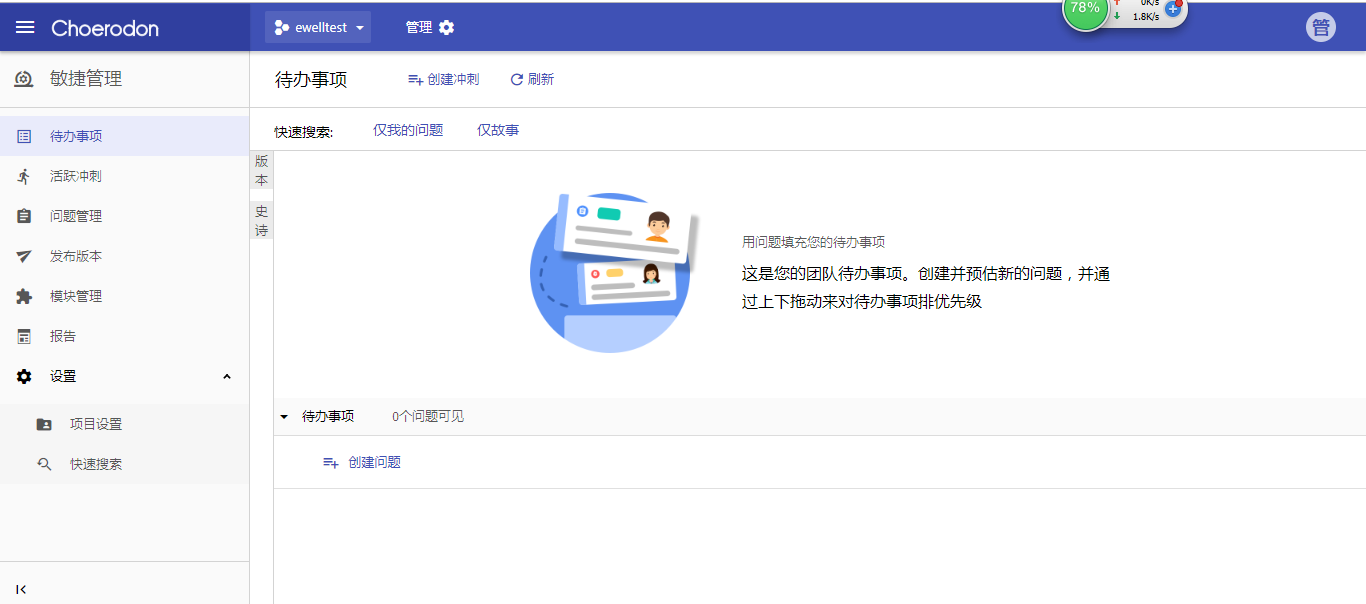Click the magnifier icon beside 快速搜索
The image size is (1366, 604).
coord(44,464)
